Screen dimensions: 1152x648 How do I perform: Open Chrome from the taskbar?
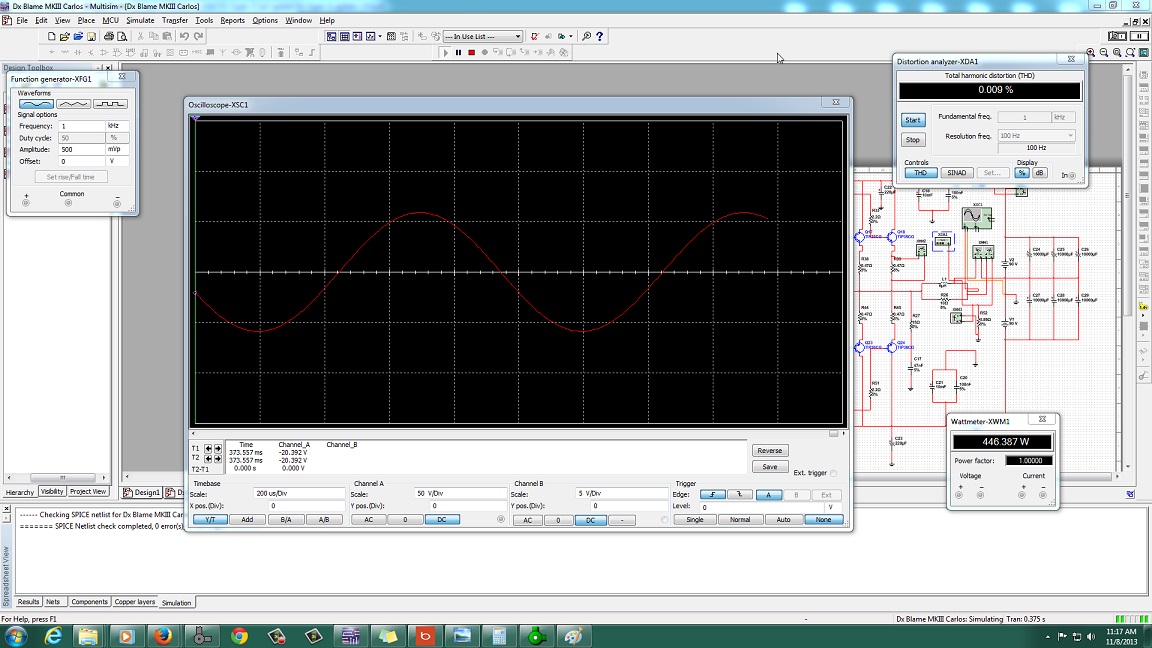coord(240,636)
